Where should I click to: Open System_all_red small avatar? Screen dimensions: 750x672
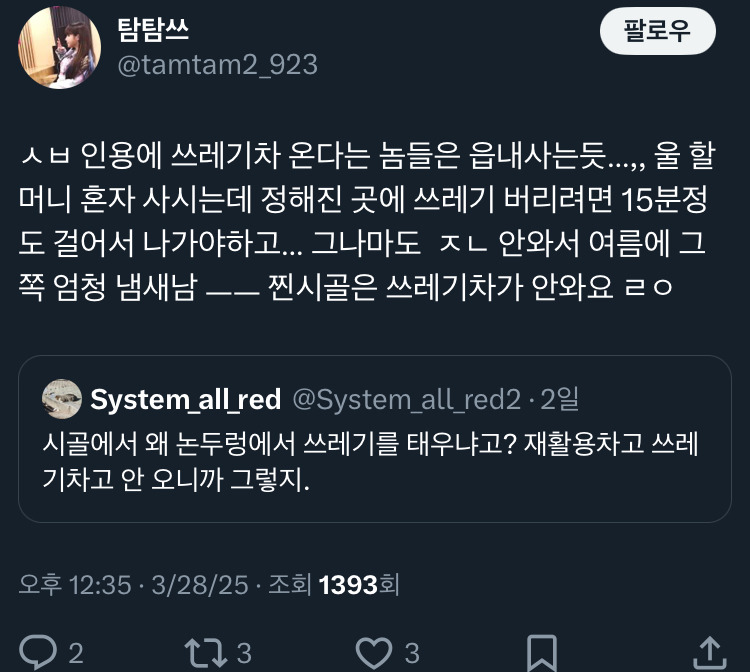coord(62,399)
